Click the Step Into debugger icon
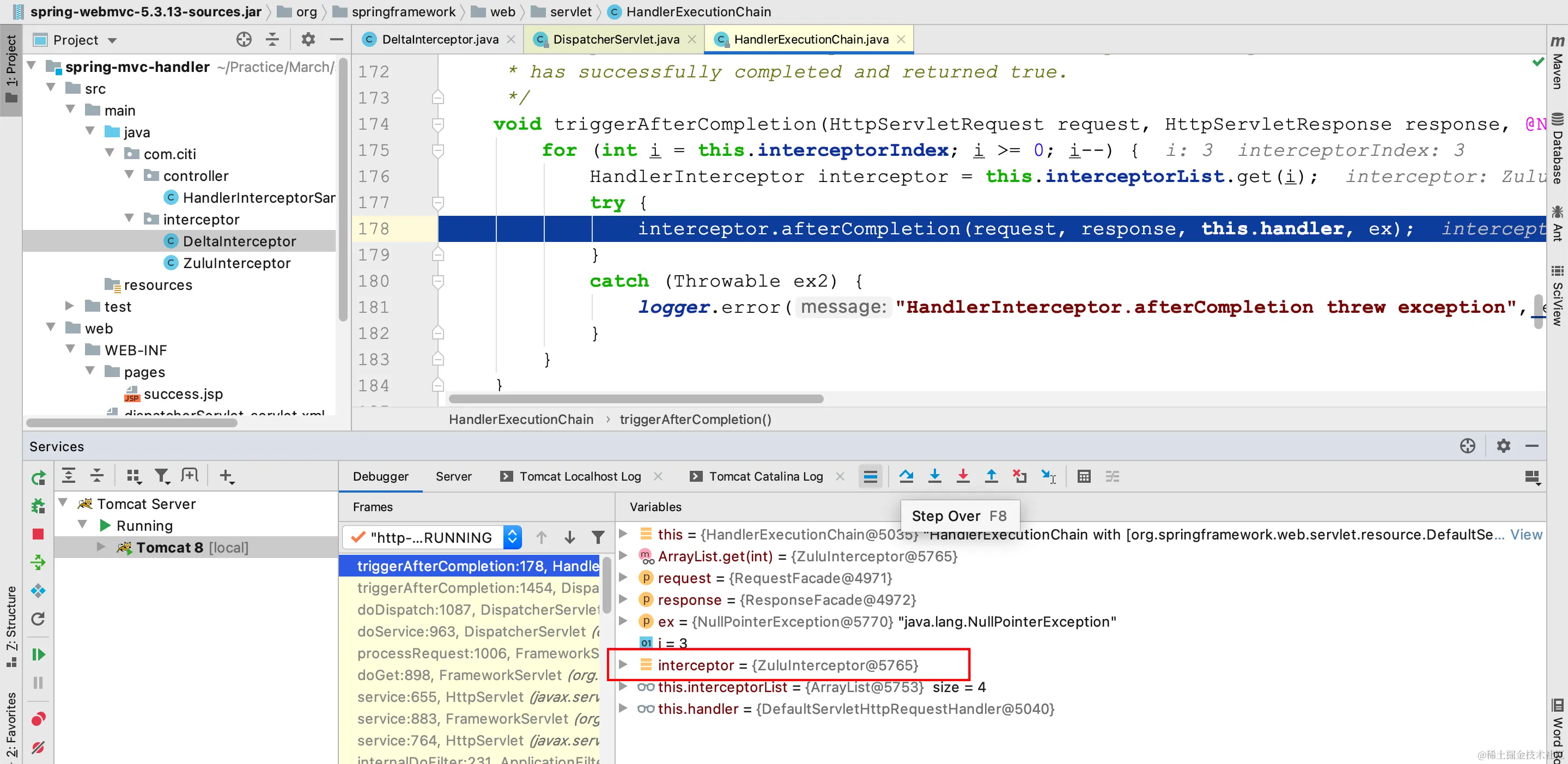Screen dimensions: 1568x764 click(x=934, y=476)
